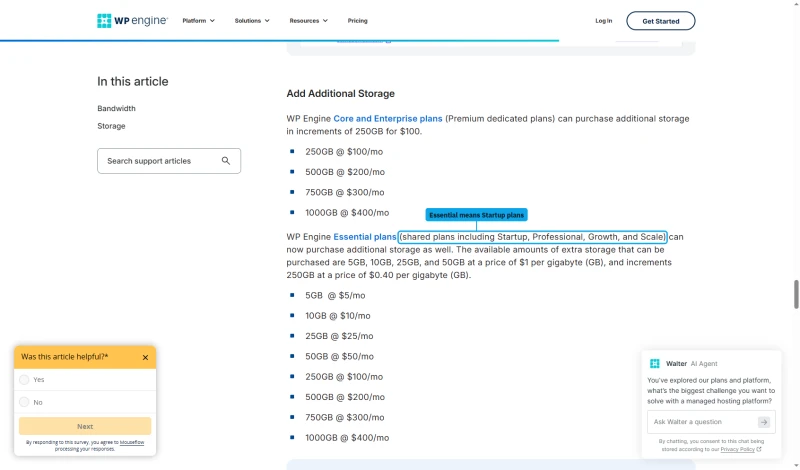
Task: Click the Walter AI Agent logo icon
Action: click(x=655, y=364)
